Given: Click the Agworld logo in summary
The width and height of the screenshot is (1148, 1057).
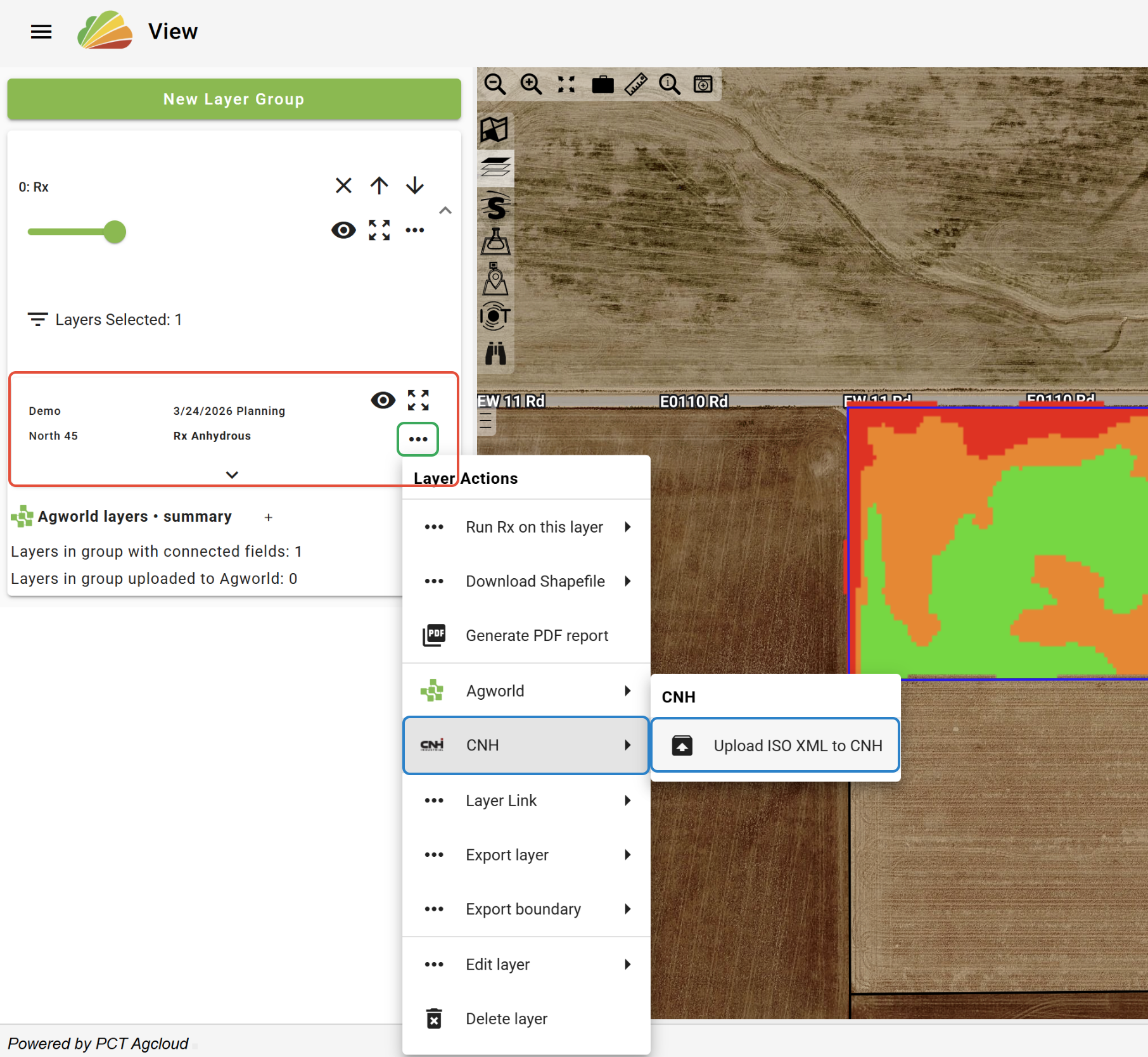Looking at the screenshot, I should pyautogui.click(x=22, y=516).
